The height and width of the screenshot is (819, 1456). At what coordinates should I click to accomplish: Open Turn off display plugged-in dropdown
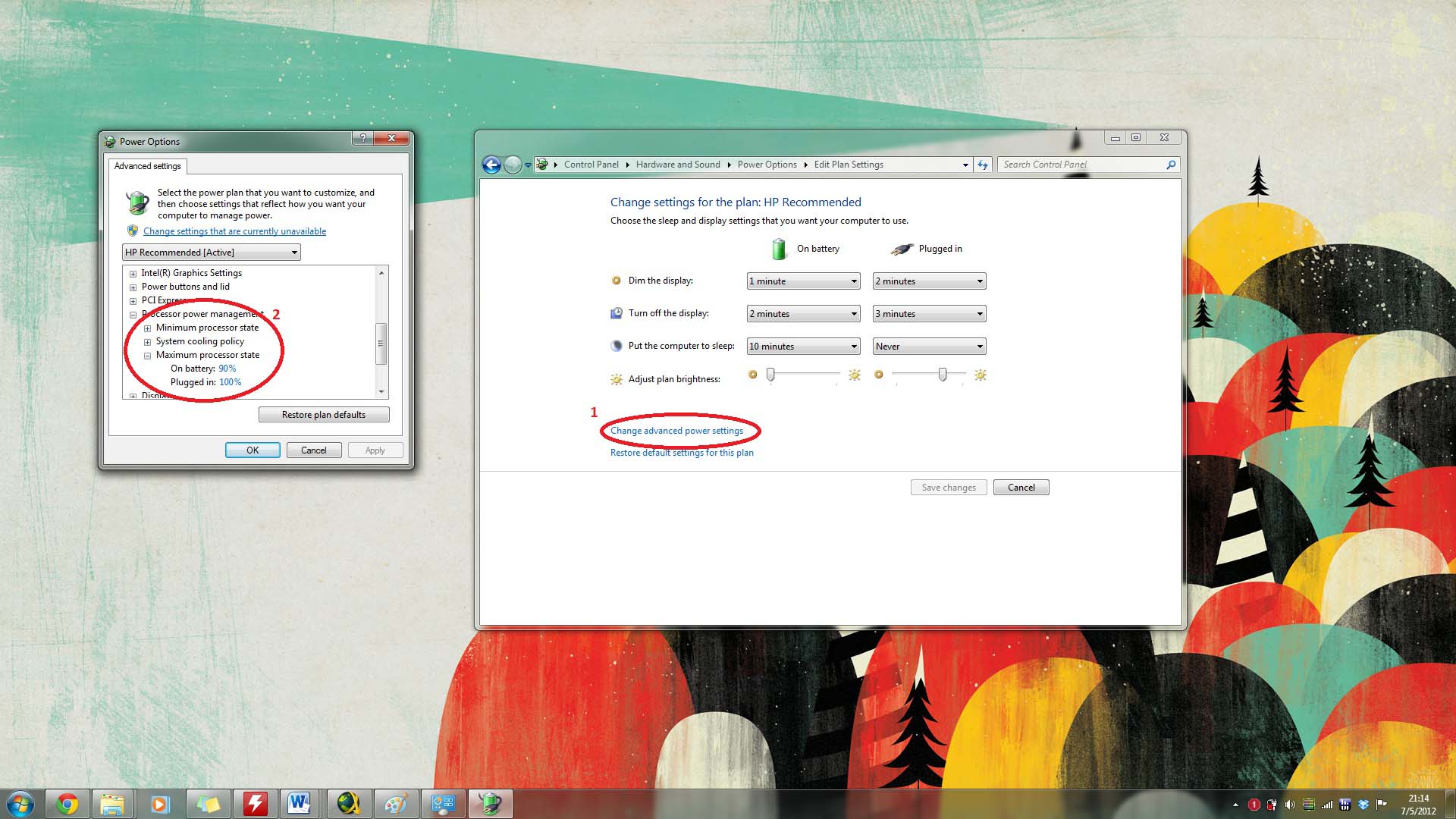click(x=929, y=314)
